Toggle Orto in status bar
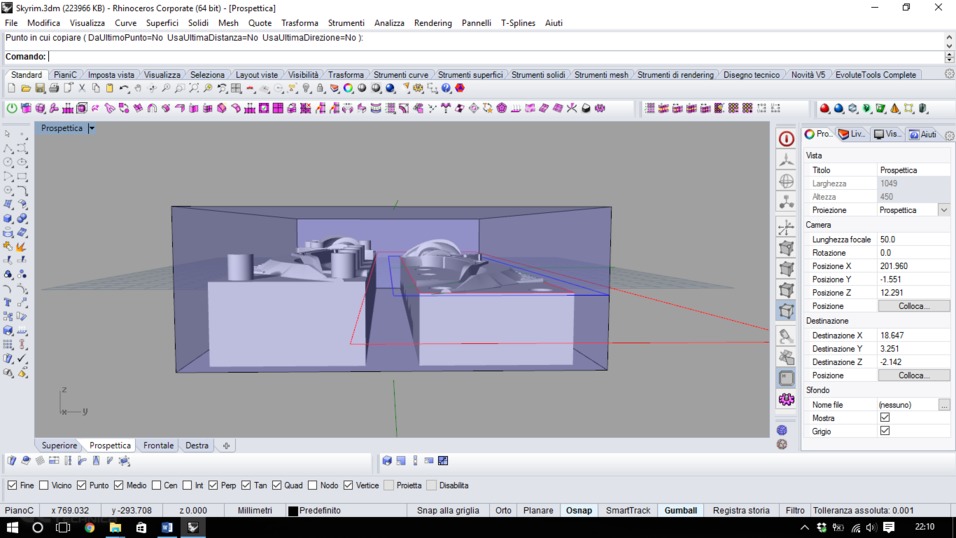The width and height of the screenshot is (956, 538). coord(503,511)
